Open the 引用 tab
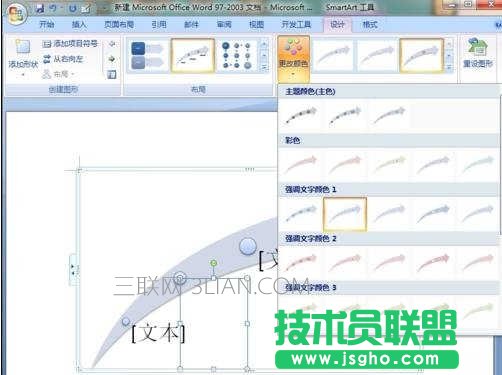Screen dimensions: 502x375 159,24
